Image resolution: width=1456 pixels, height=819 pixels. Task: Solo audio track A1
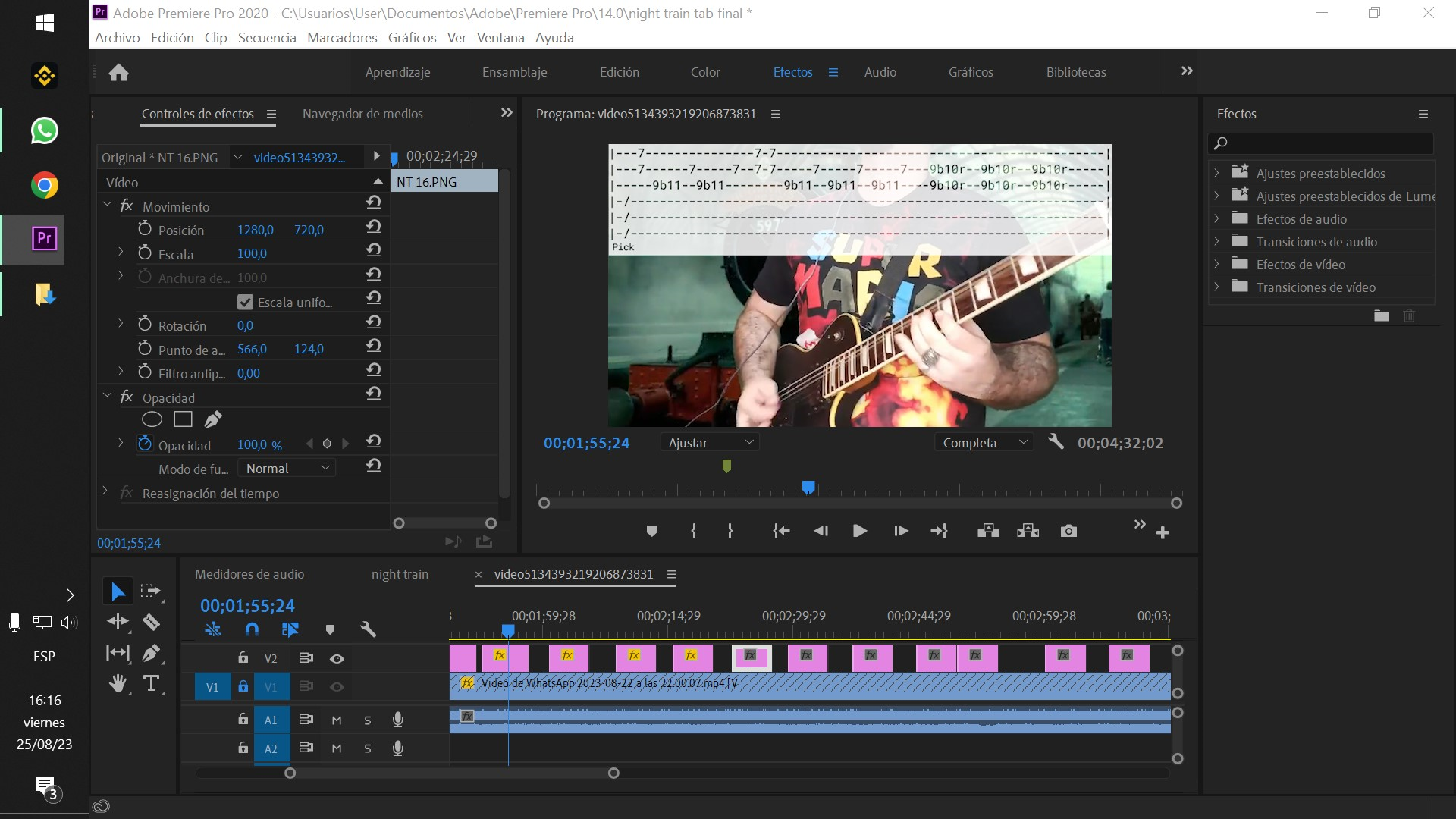[x=368, y=720]
